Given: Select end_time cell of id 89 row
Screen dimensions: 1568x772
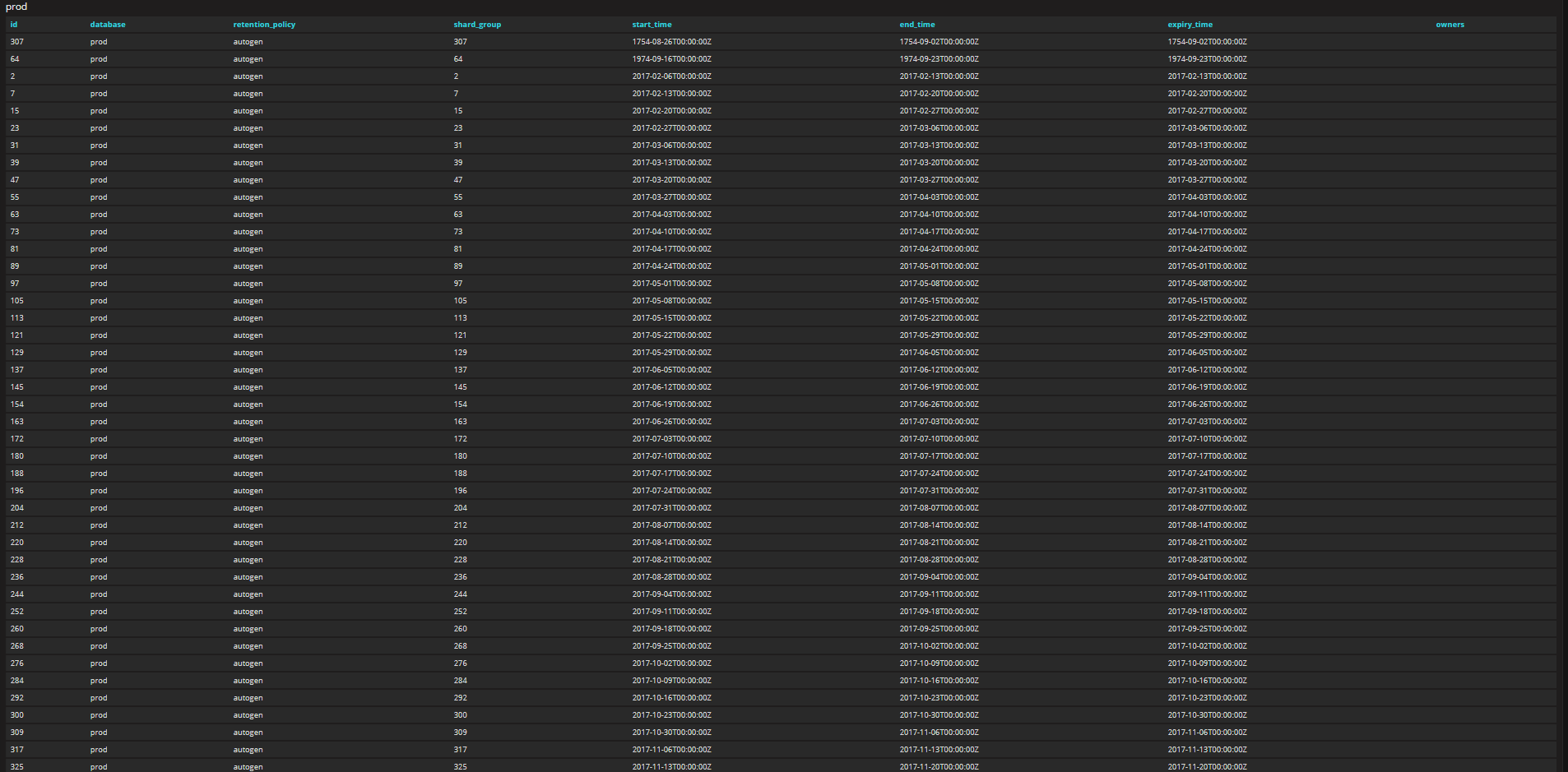Looking at the screenshot, I should [939, 266].
